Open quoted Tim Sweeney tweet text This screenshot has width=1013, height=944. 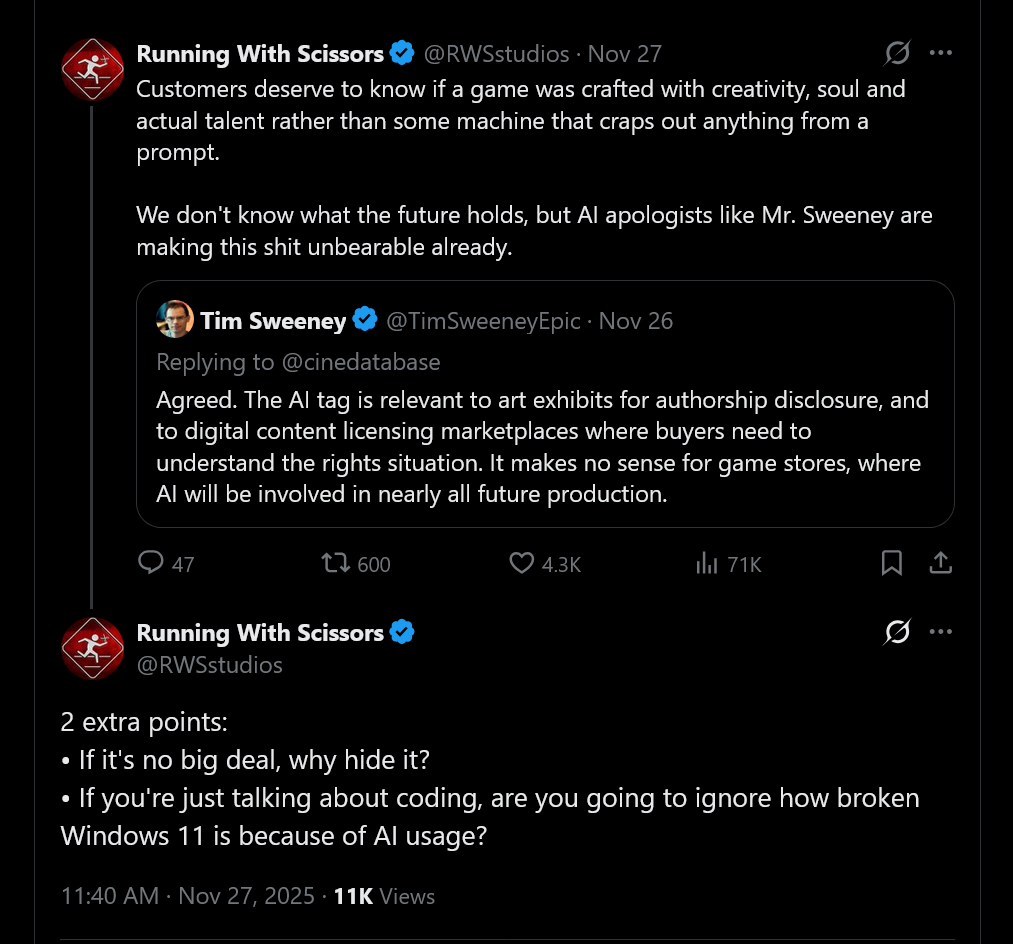542,447
